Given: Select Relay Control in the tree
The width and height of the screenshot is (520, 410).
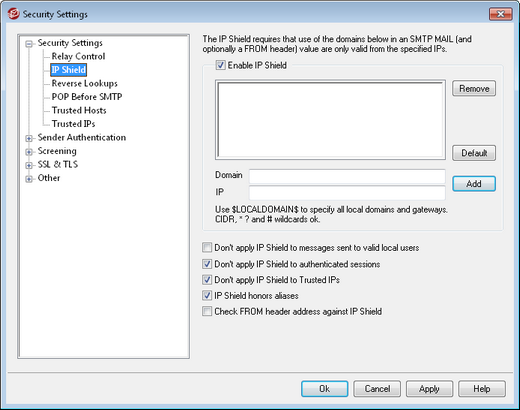Looking at the screenshot, I should tap(78, 56).
